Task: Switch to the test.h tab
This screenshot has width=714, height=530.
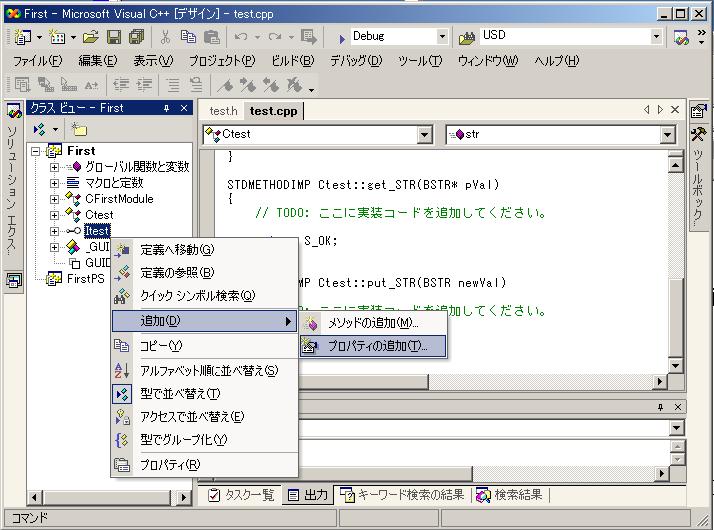Action: (x=223, y=111)
